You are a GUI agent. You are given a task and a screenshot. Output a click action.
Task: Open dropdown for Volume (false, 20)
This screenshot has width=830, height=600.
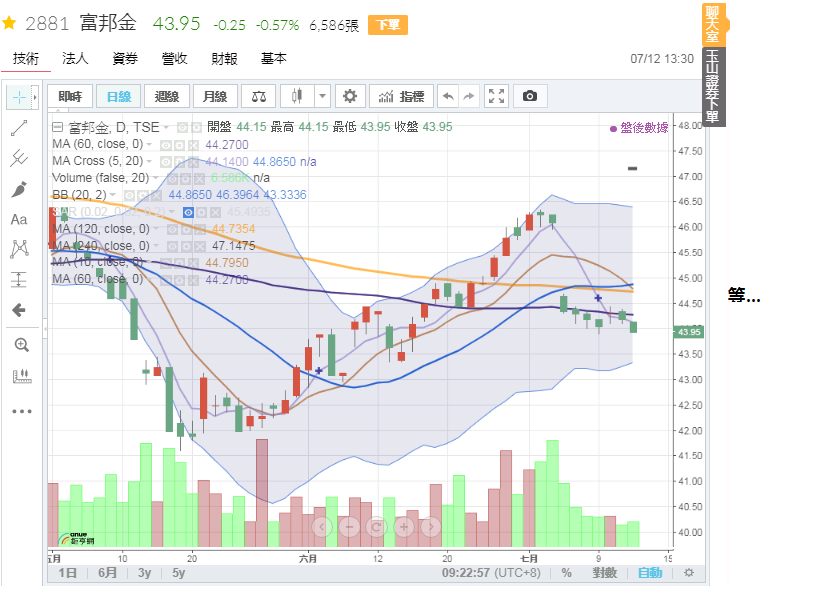pos(156,178)
